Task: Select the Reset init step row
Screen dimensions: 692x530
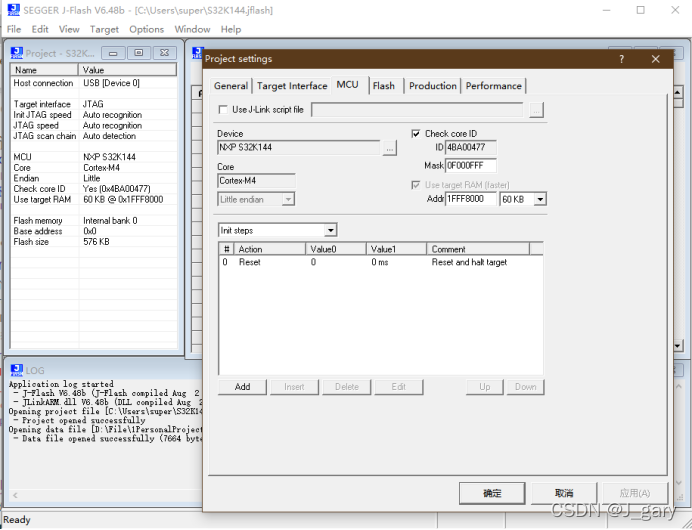Action: coord(381,262)
